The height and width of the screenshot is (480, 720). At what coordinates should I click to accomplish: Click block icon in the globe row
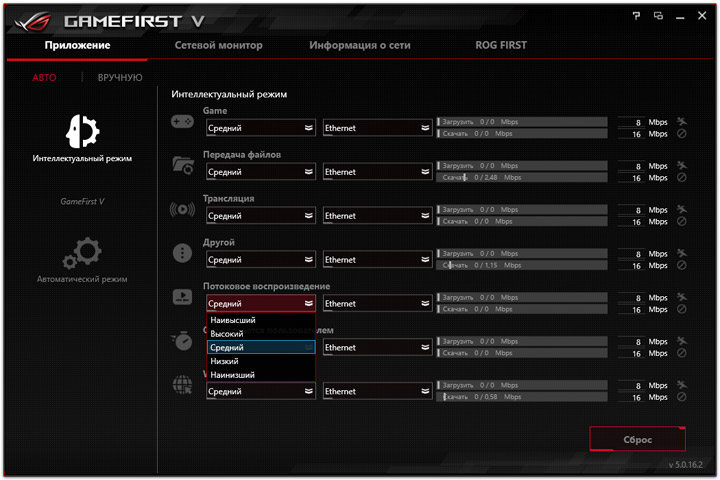click(x=682, y=397)
